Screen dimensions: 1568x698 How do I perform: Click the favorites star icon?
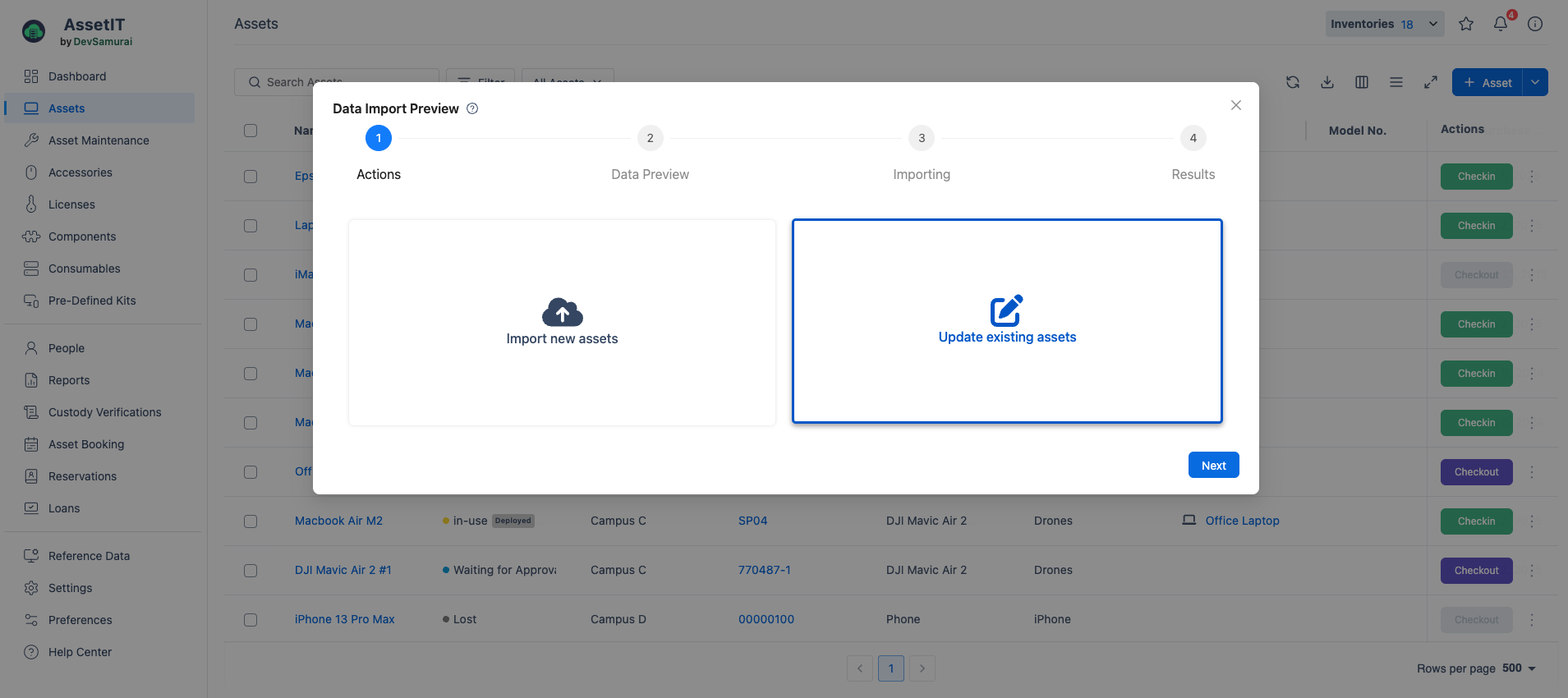coord(1466,24)
